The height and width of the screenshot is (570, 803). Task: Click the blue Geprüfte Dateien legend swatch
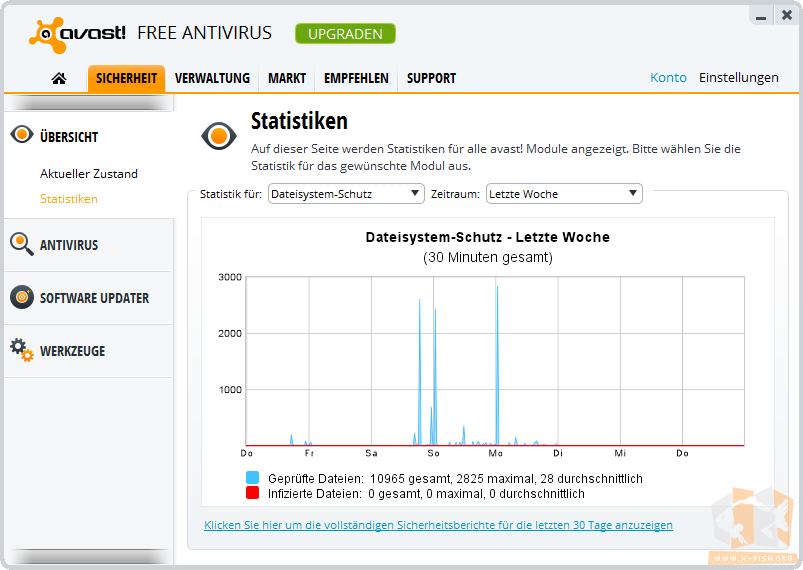pos(252,478)
